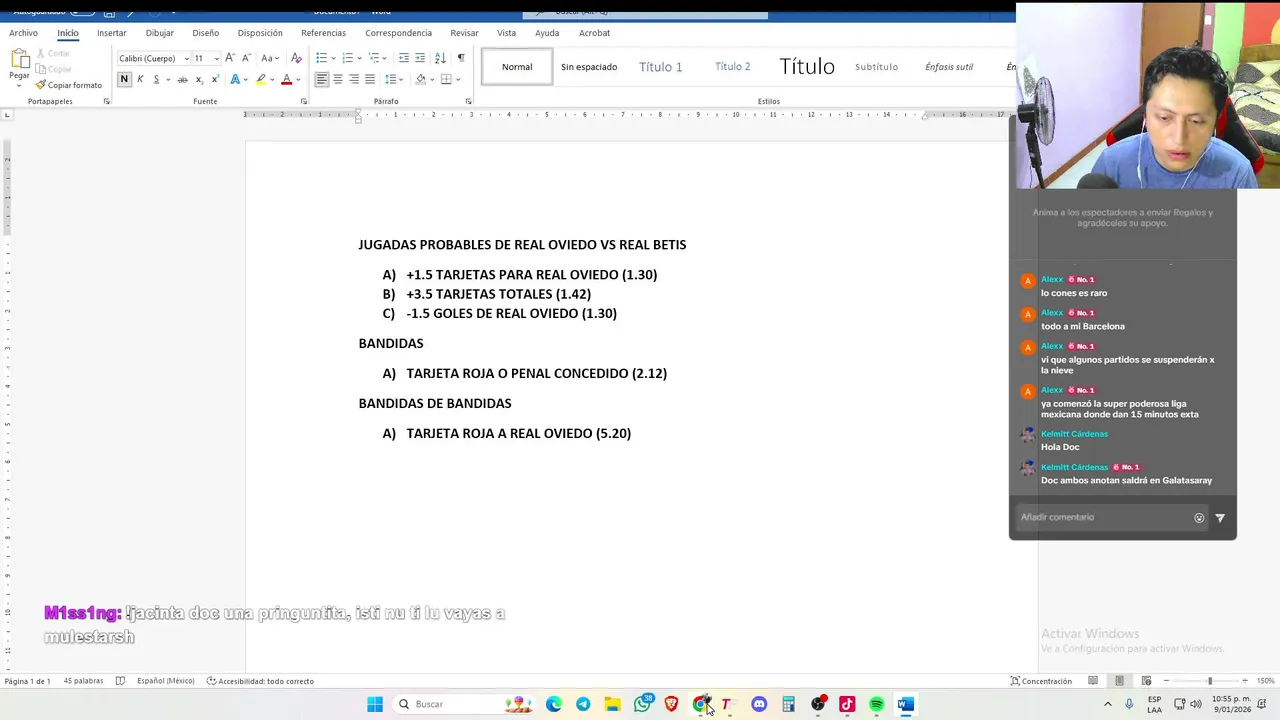Click Accesibilidad: todo correcto status
This screenshot has height=720, width=1280.
pos(260,681)
